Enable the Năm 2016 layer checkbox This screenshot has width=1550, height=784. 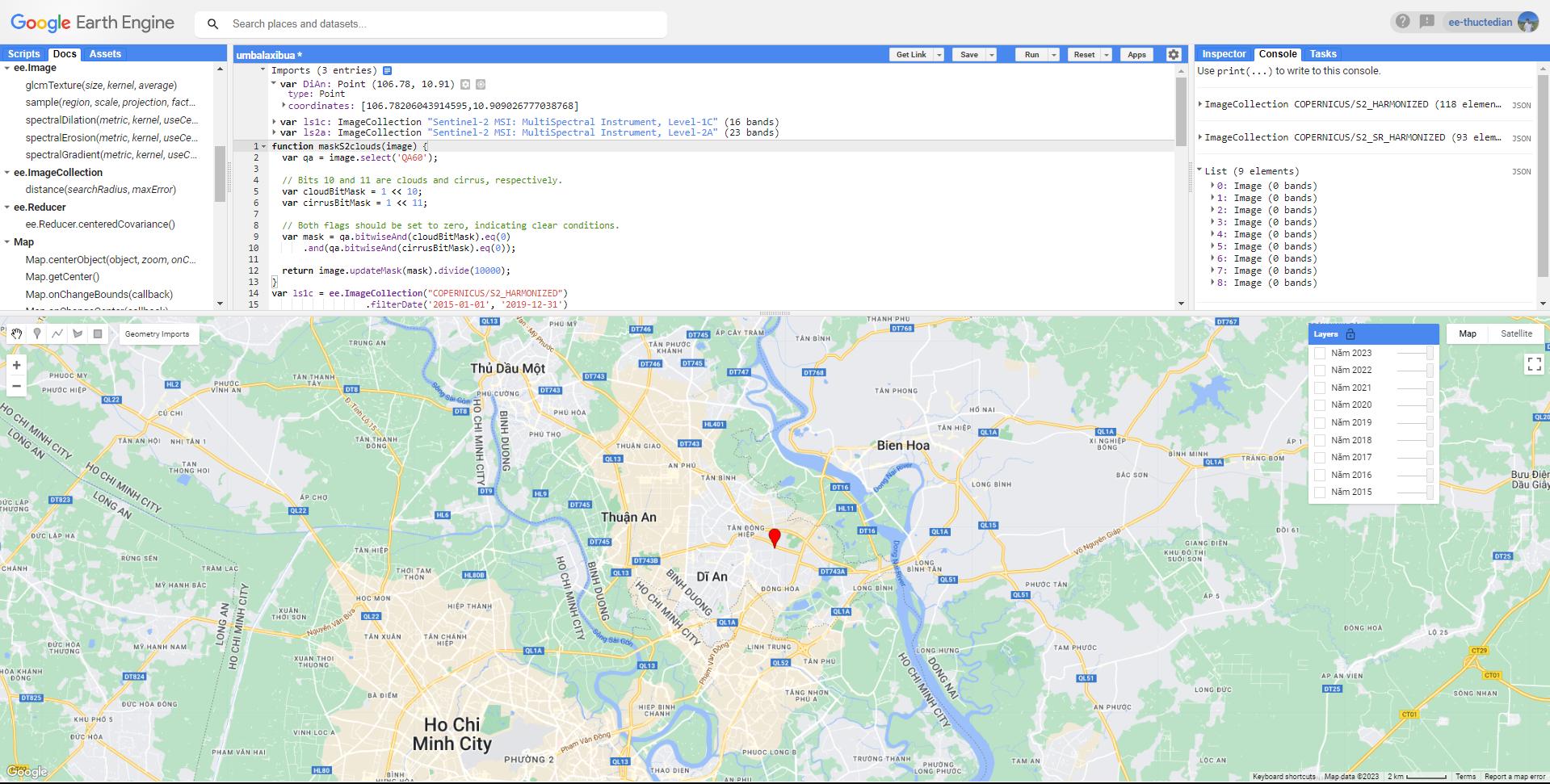point(1320,475)
